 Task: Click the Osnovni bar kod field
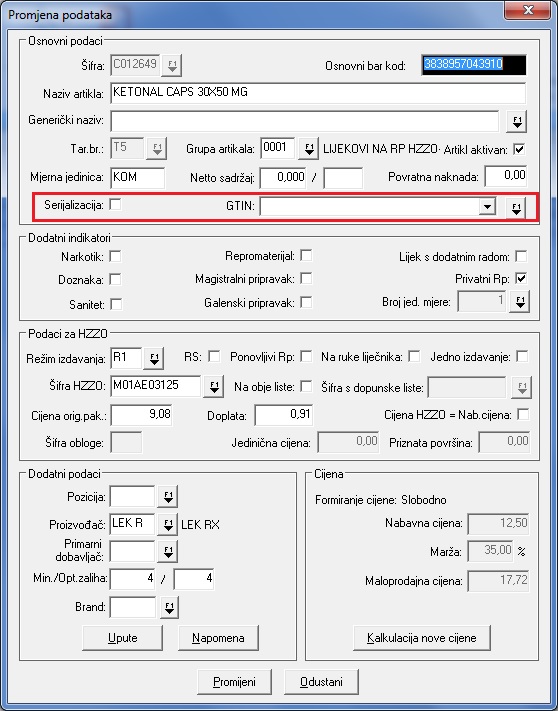coord(474,65)
